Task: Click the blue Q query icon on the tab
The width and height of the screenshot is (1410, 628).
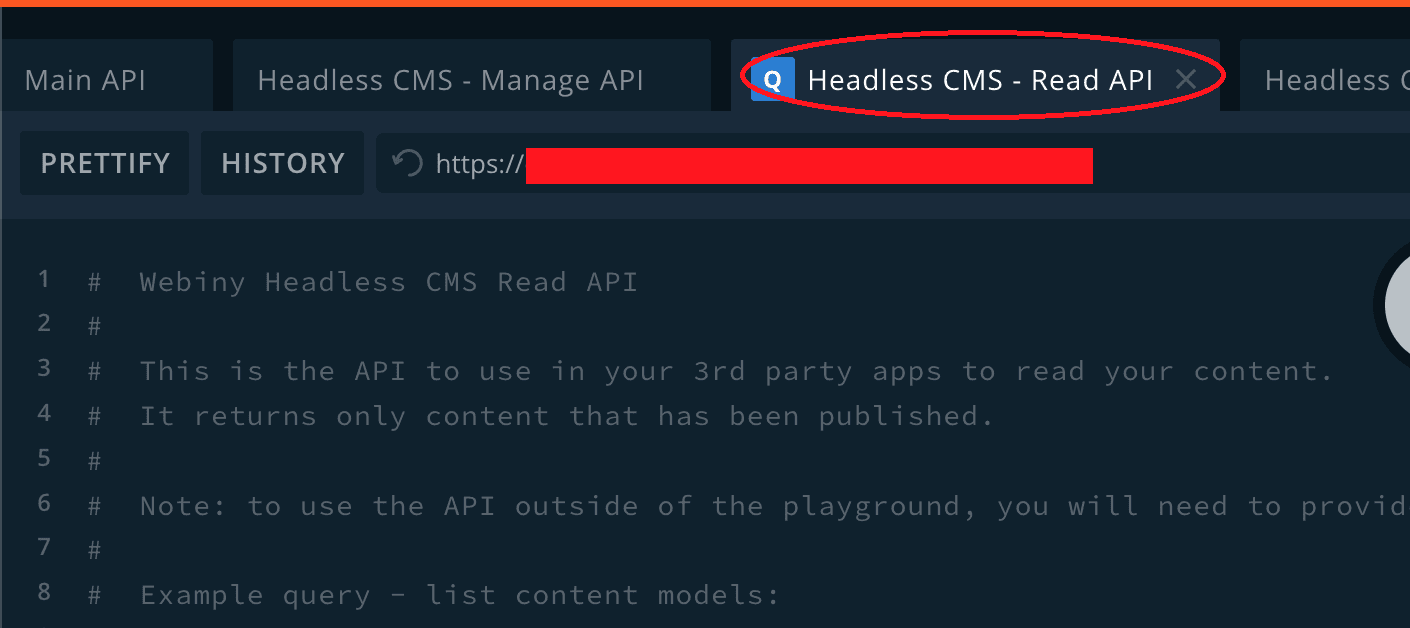Action: click(x=772, y=80)
